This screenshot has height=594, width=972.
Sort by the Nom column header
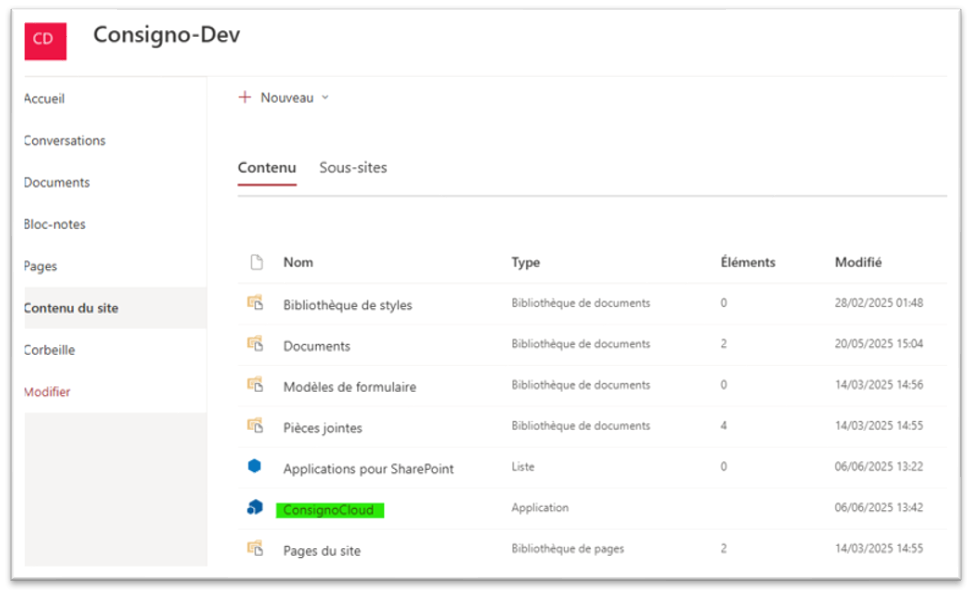click(298, 262)
